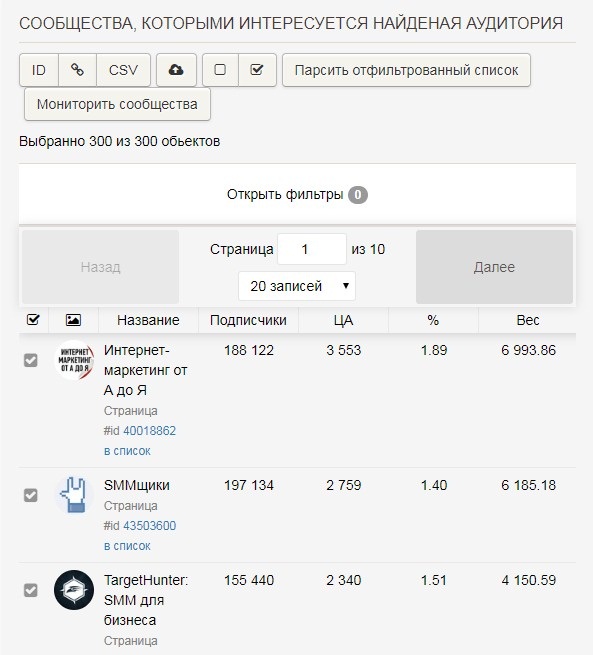Click the chain link icon button
Screen dimensions: 593x655
coord(77,70)
